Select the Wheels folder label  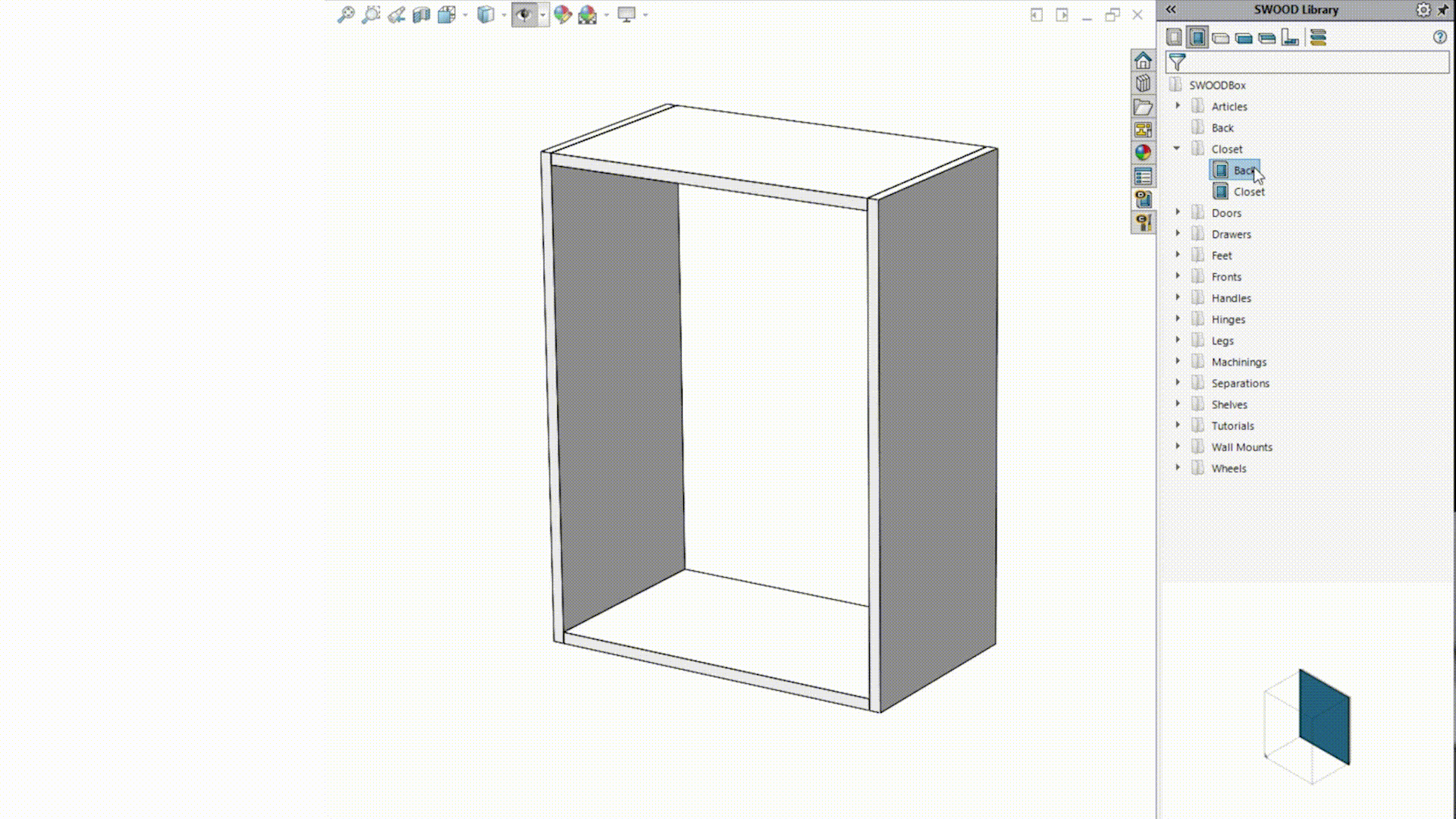pyautogui.click(x=1228, y=468)
